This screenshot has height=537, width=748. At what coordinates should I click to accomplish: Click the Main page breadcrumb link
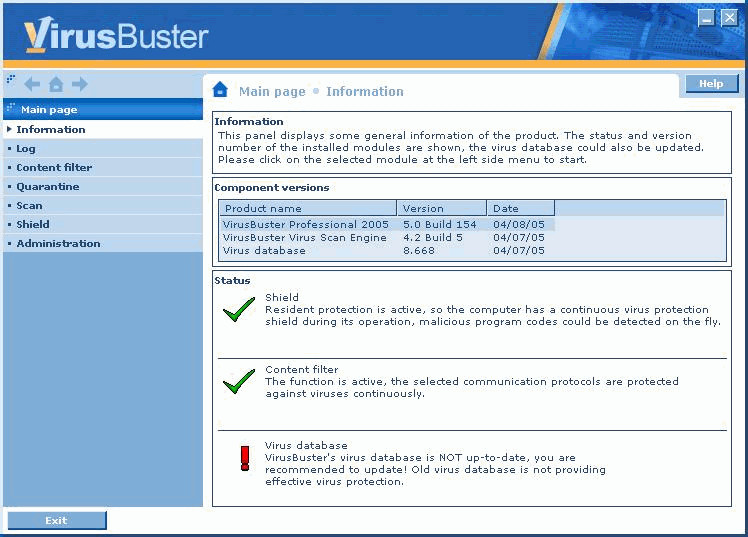(x=272, y=92)
